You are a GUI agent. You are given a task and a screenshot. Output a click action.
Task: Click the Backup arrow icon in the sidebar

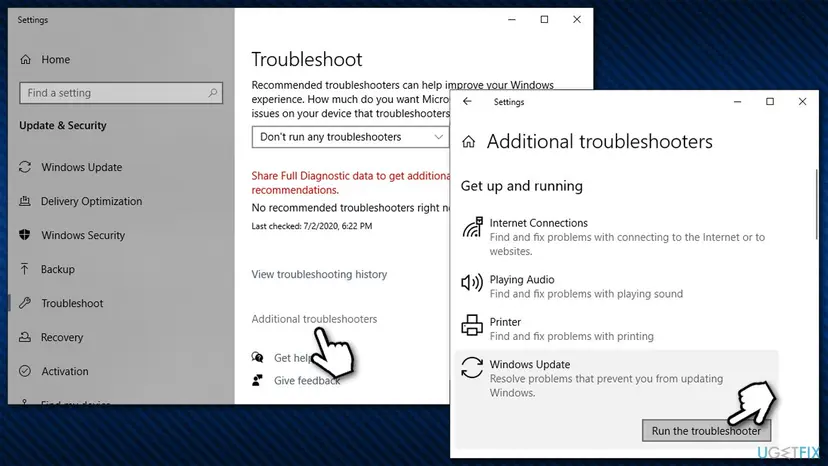[x=25, y=269]
